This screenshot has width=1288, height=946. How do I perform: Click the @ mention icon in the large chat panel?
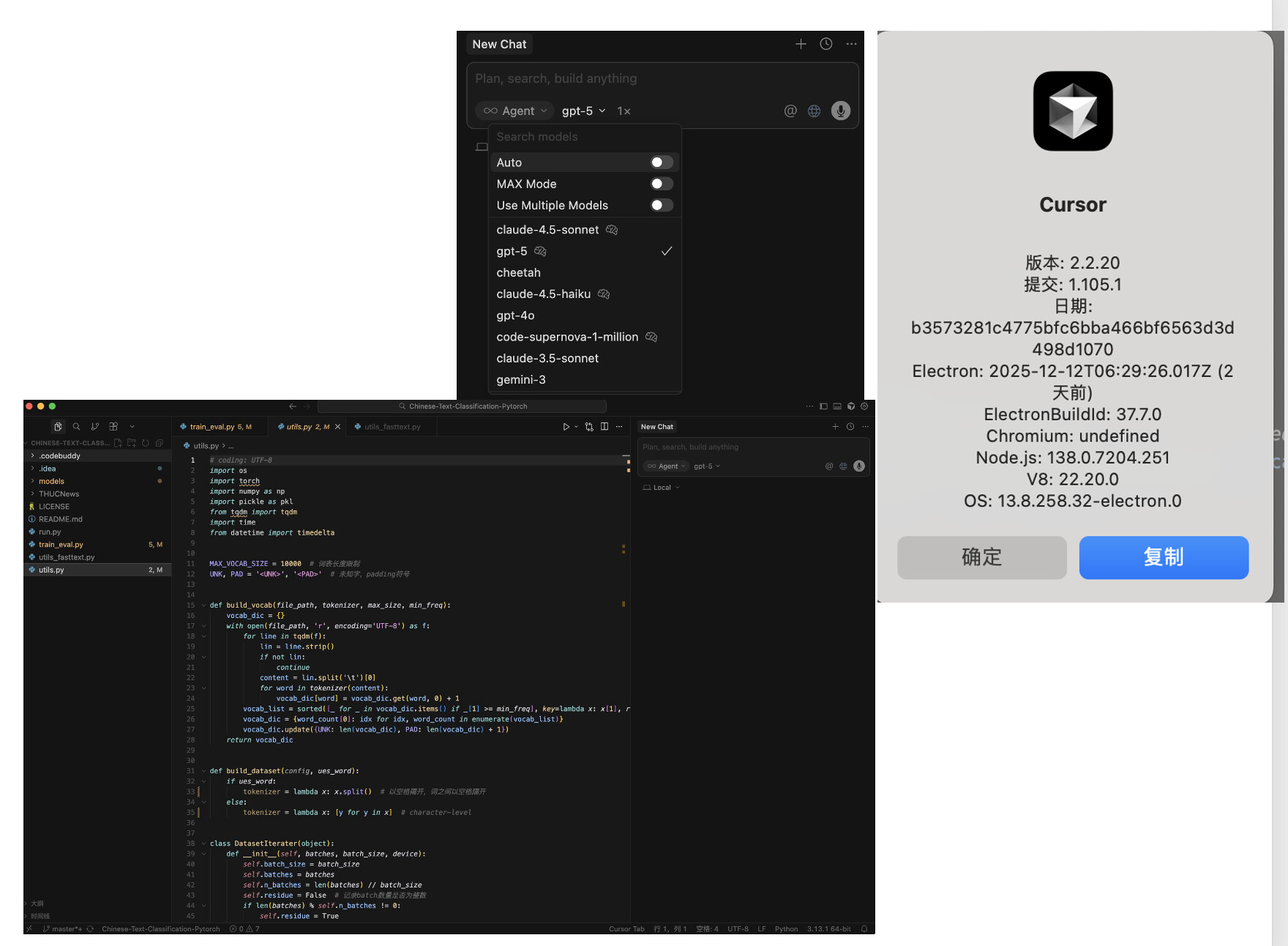pos(790,111)
